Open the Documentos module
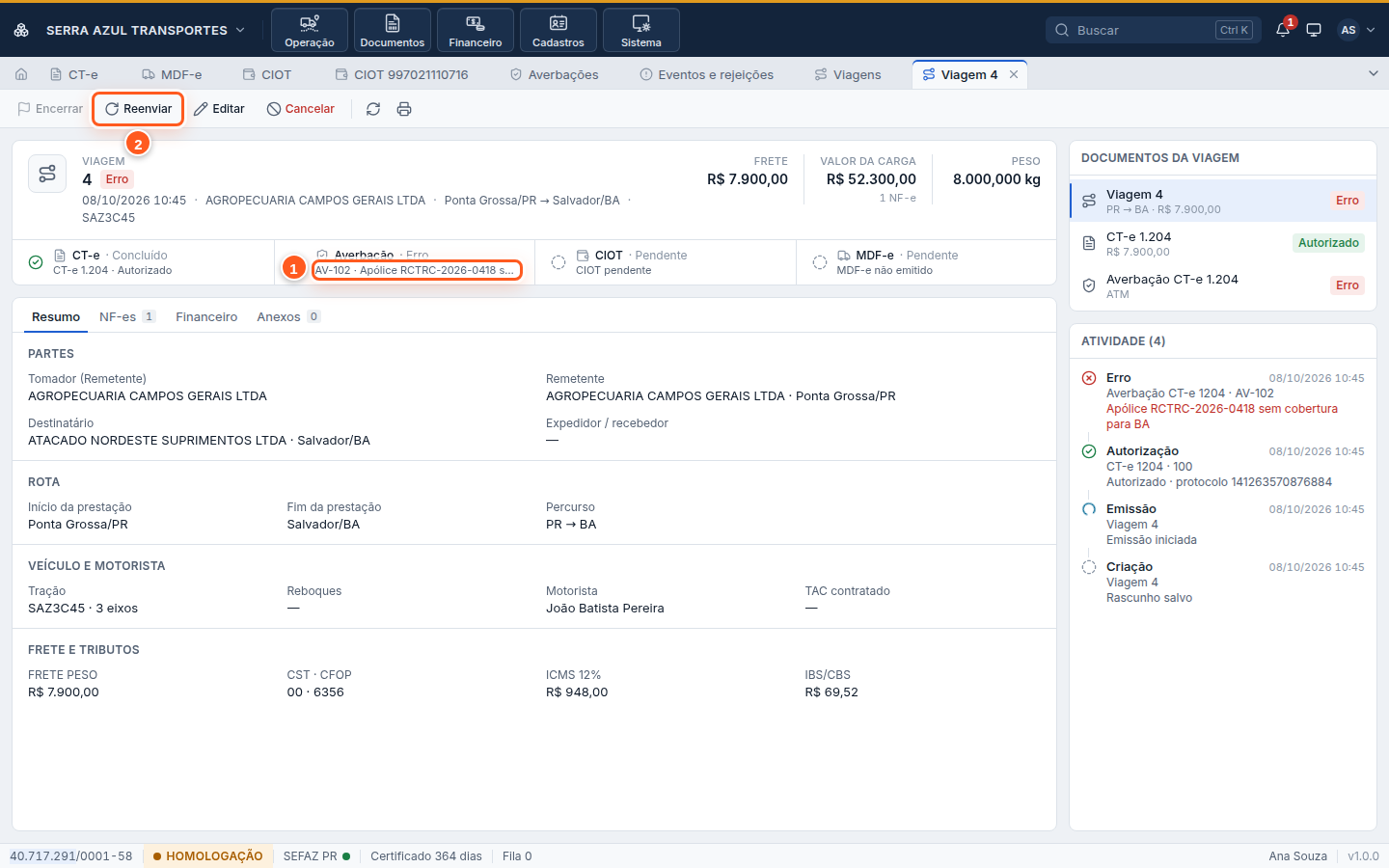This screenshot has height=868, width=1389. coord(393,30)
